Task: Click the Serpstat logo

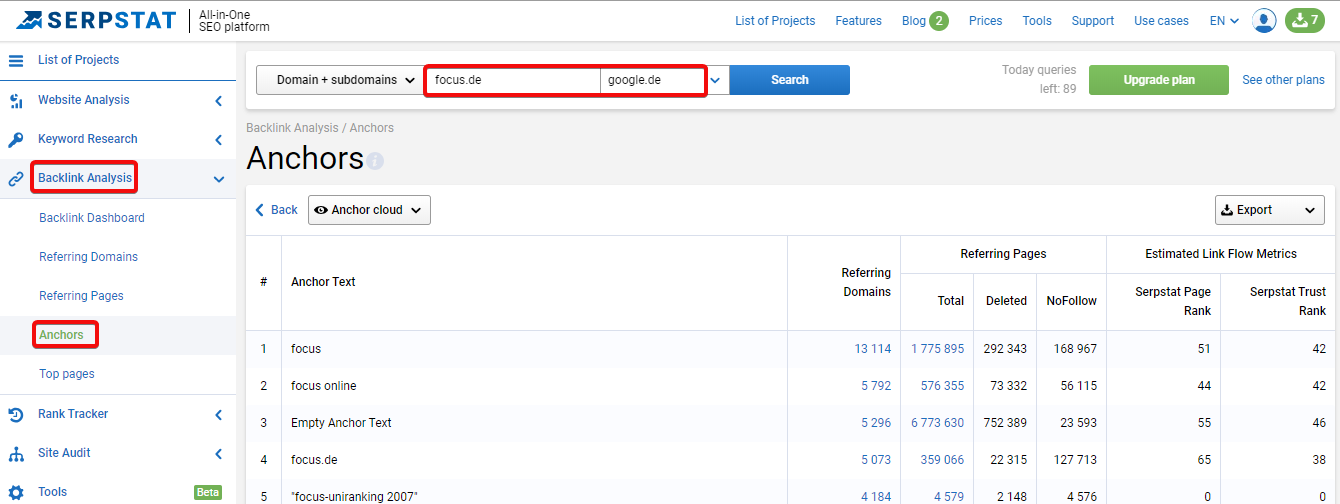Action: coord(96,20)
